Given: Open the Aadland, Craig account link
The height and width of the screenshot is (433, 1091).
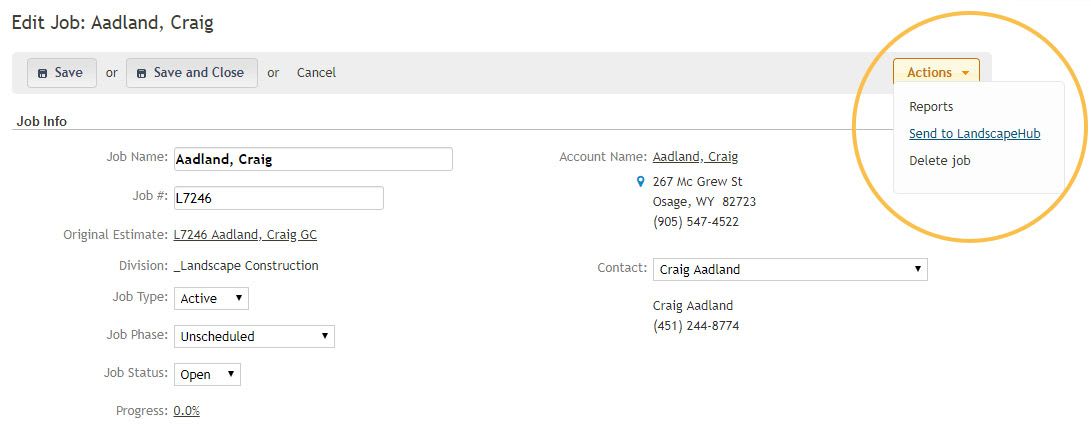Looking at the screenshot, I should point(695,157).
